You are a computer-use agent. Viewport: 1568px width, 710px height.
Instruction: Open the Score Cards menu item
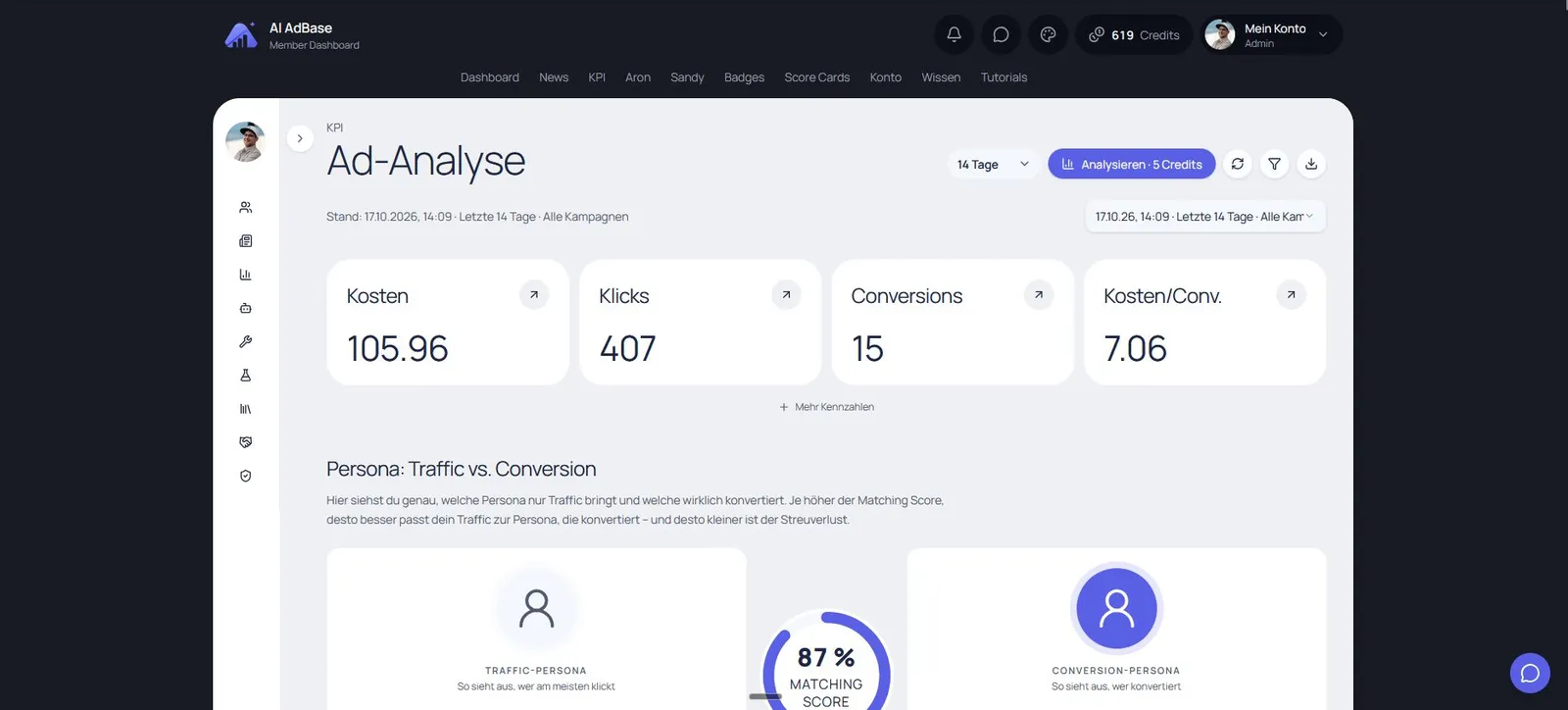tap(817, 77)
